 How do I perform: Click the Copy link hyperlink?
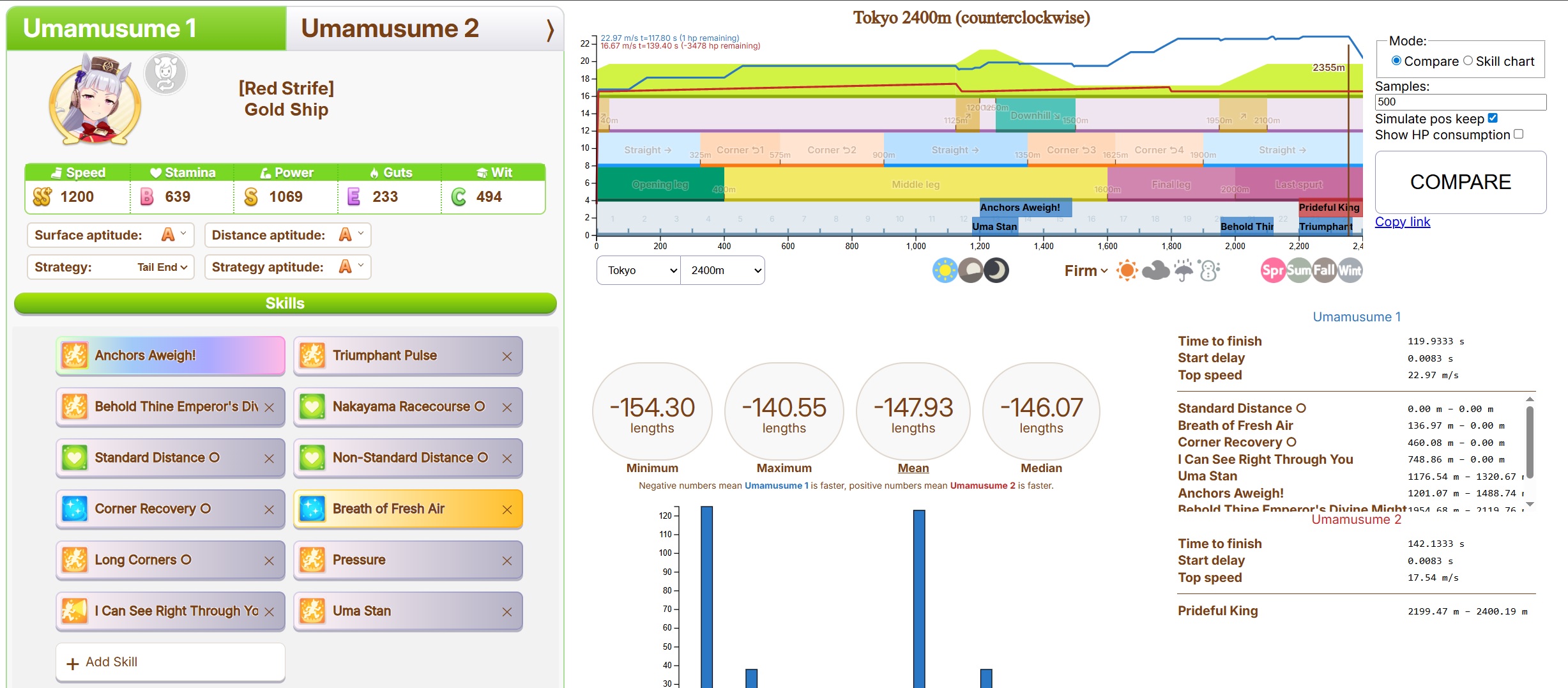click(x=1403, y=222)
